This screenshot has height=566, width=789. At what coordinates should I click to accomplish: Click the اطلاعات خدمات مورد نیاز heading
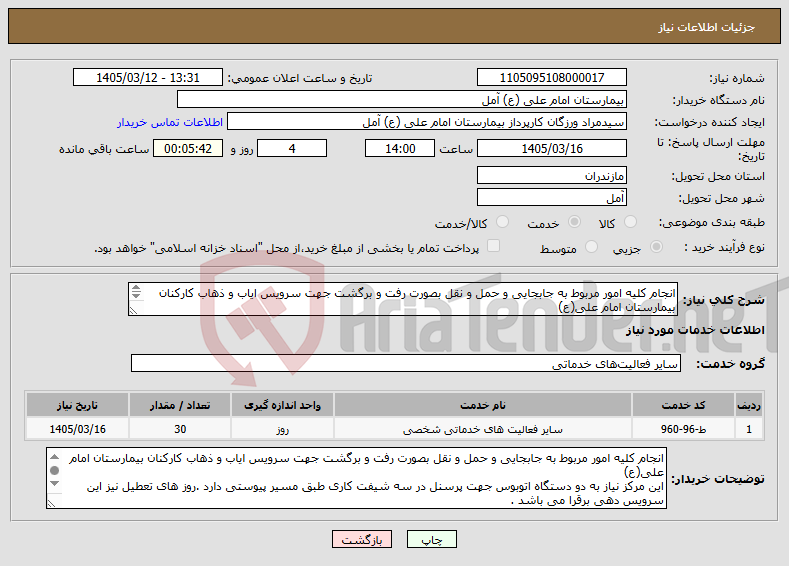[x=695, y=330]
